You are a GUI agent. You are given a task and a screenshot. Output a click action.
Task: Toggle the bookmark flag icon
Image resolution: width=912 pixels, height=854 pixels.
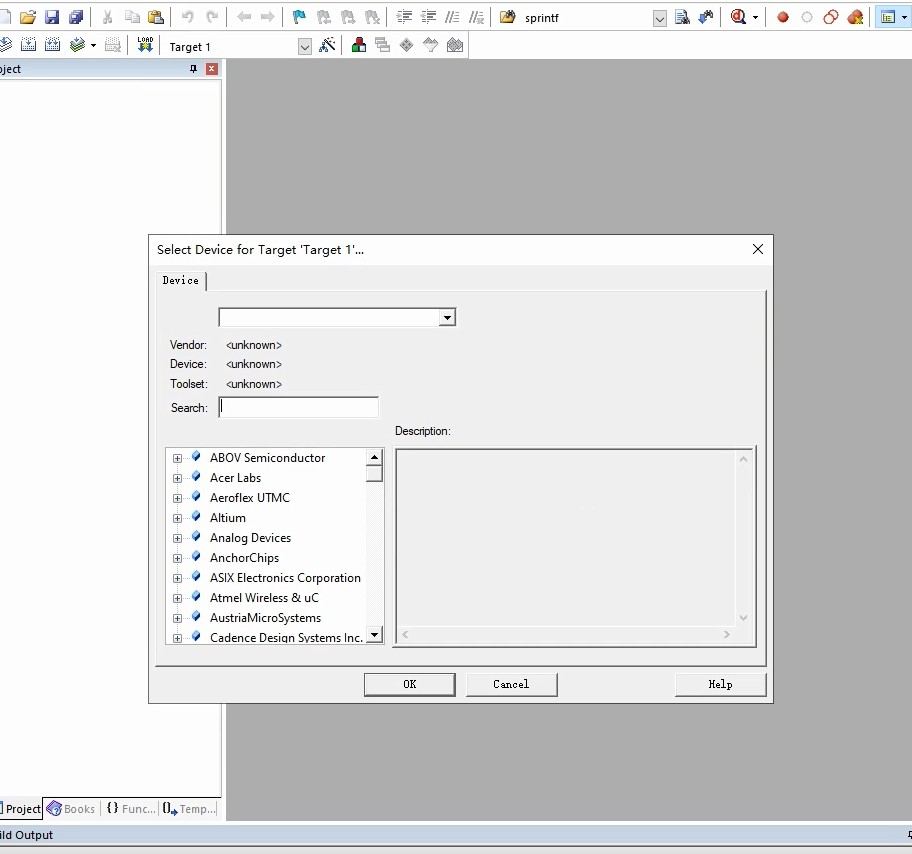click(299, 17)
